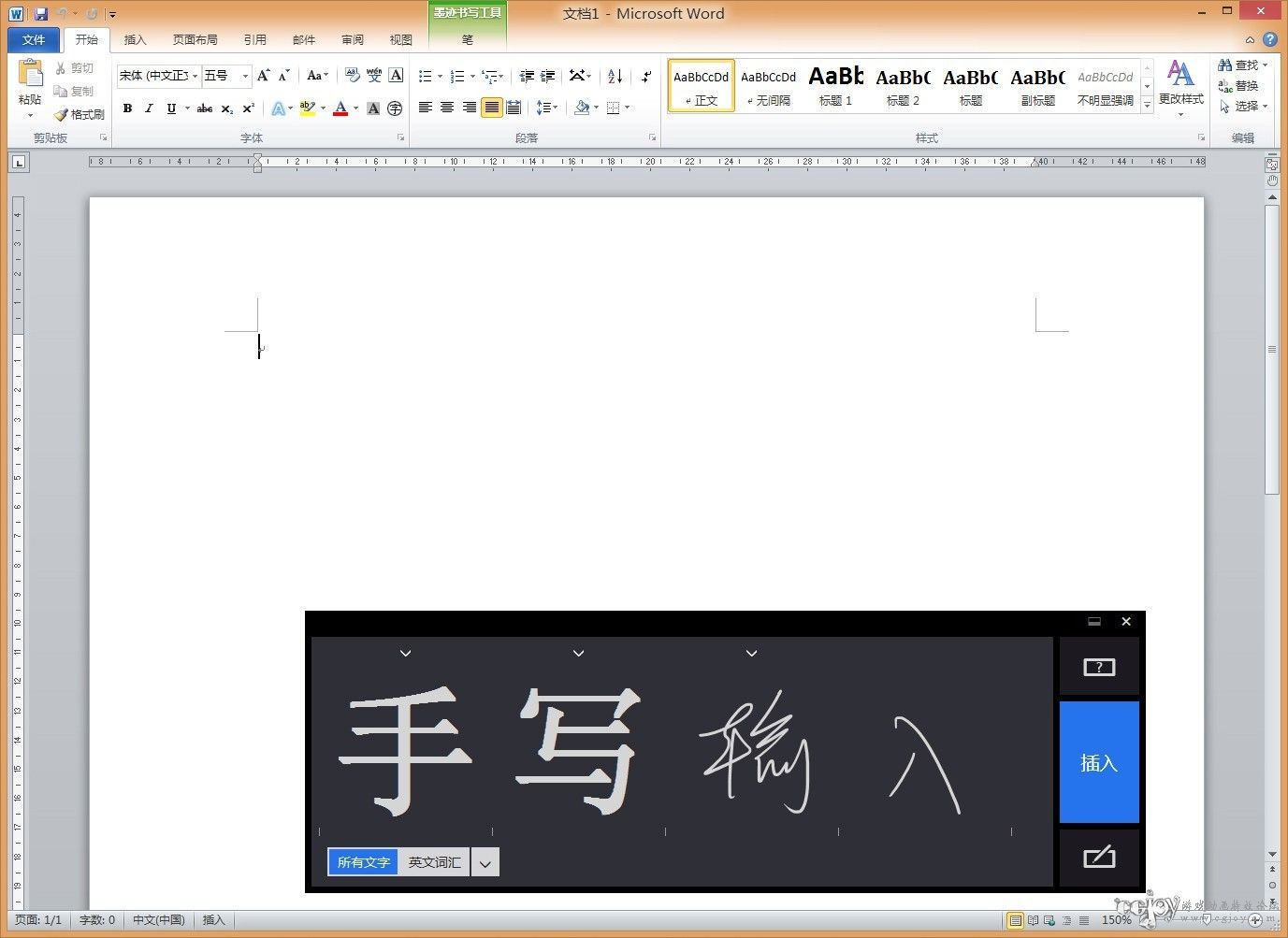Open the 页面布局 ribbon tab
This screenshot has width=1288, height=938.
coord(195,39)
